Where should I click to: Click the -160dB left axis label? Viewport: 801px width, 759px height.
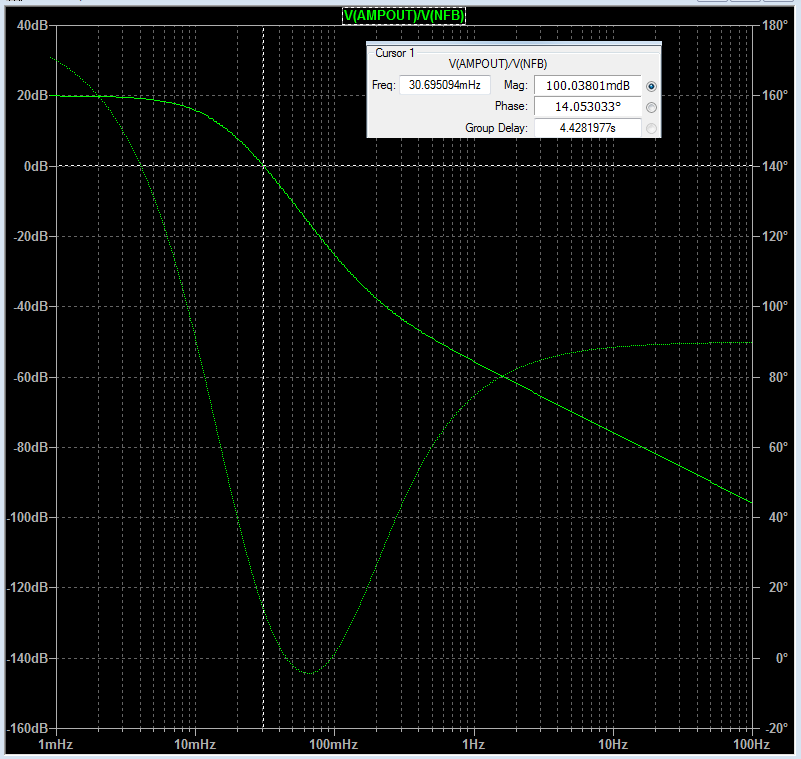tap(27, 728)
